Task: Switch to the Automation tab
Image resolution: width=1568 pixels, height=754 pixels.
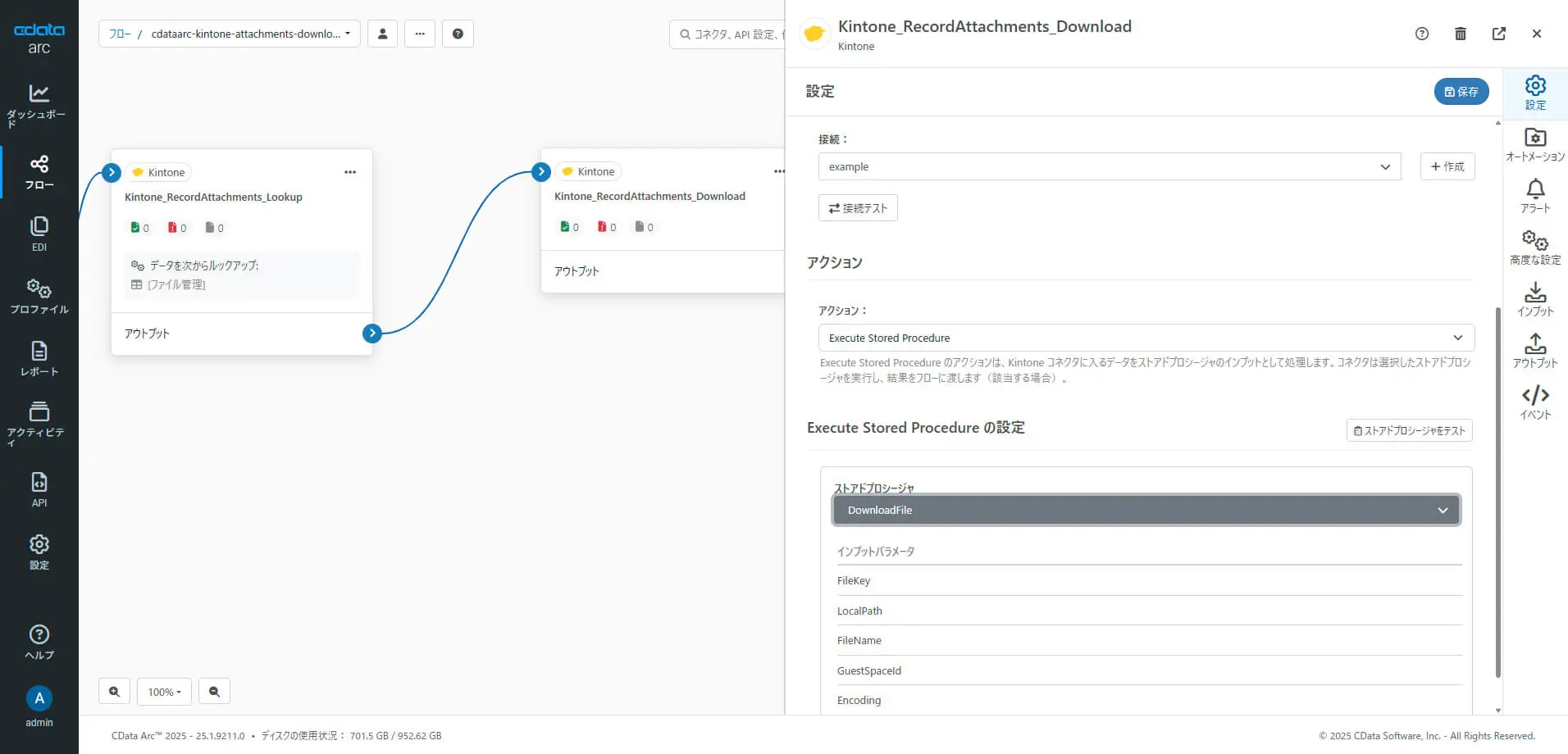Action: pos(1535,144)
